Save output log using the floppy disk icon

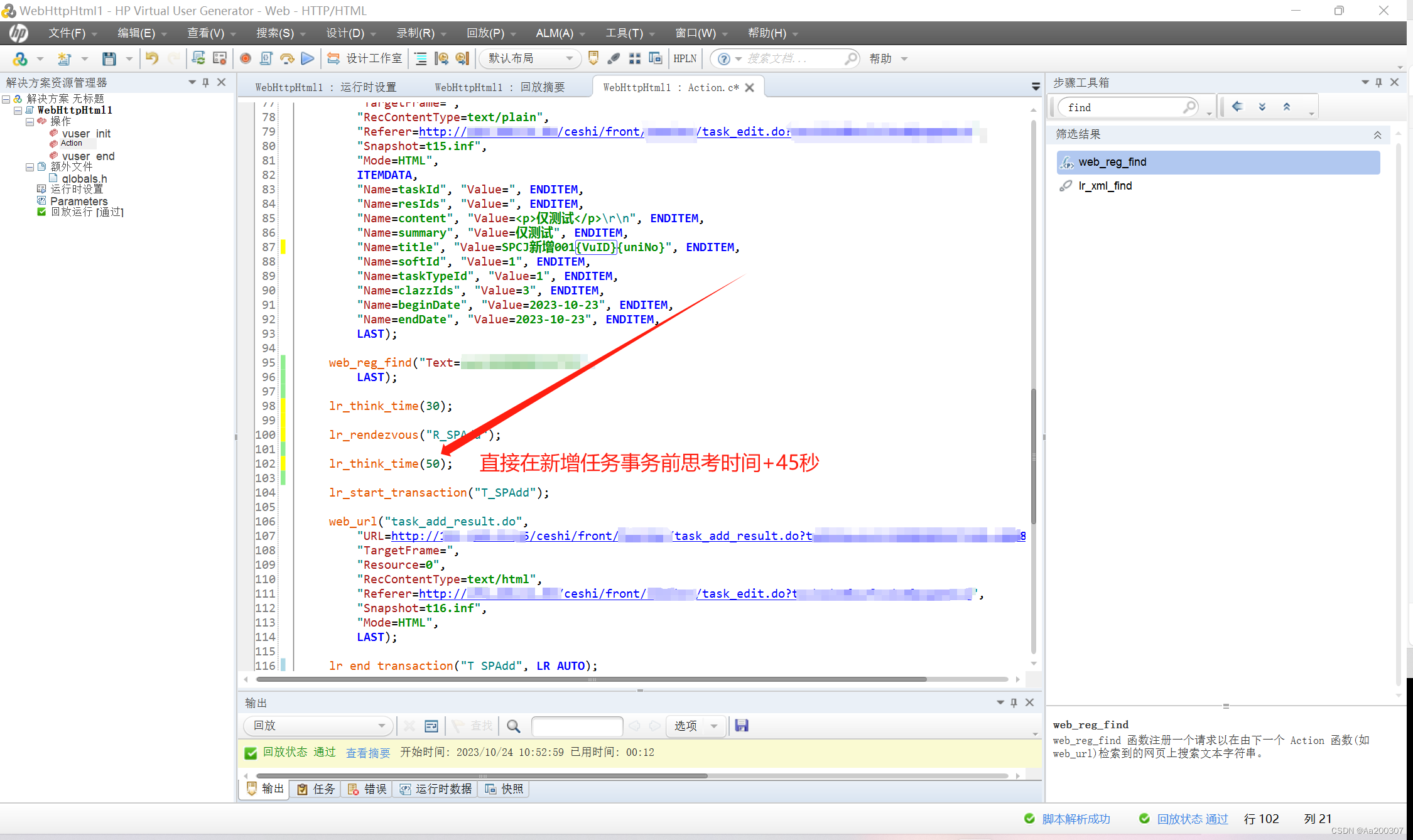(x=742, y=726)
